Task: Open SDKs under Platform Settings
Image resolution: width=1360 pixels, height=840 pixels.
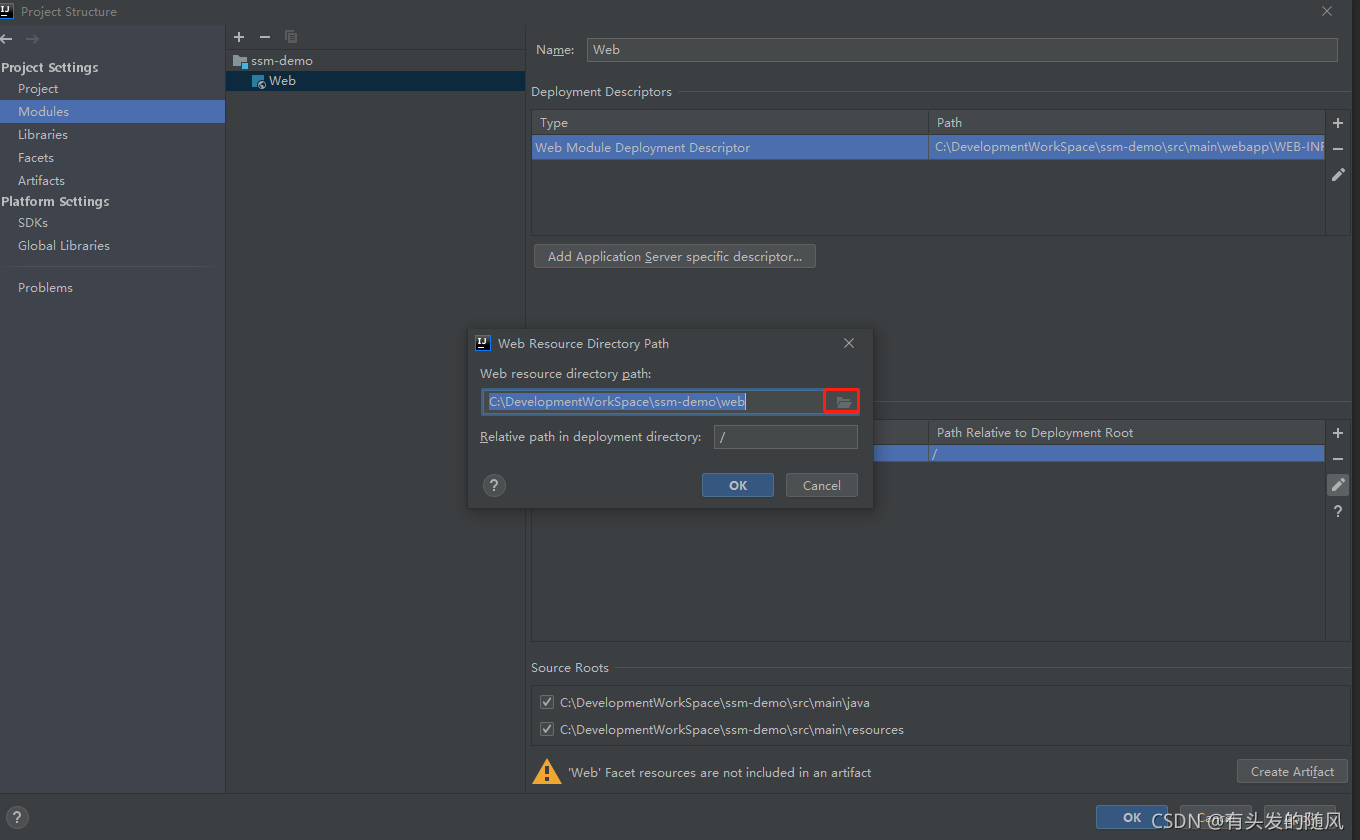Action: tap(33, 223)
